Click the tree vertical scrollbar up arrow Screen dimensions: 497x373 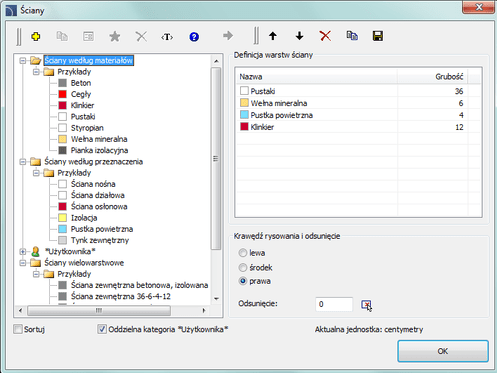tap(216, 61)
